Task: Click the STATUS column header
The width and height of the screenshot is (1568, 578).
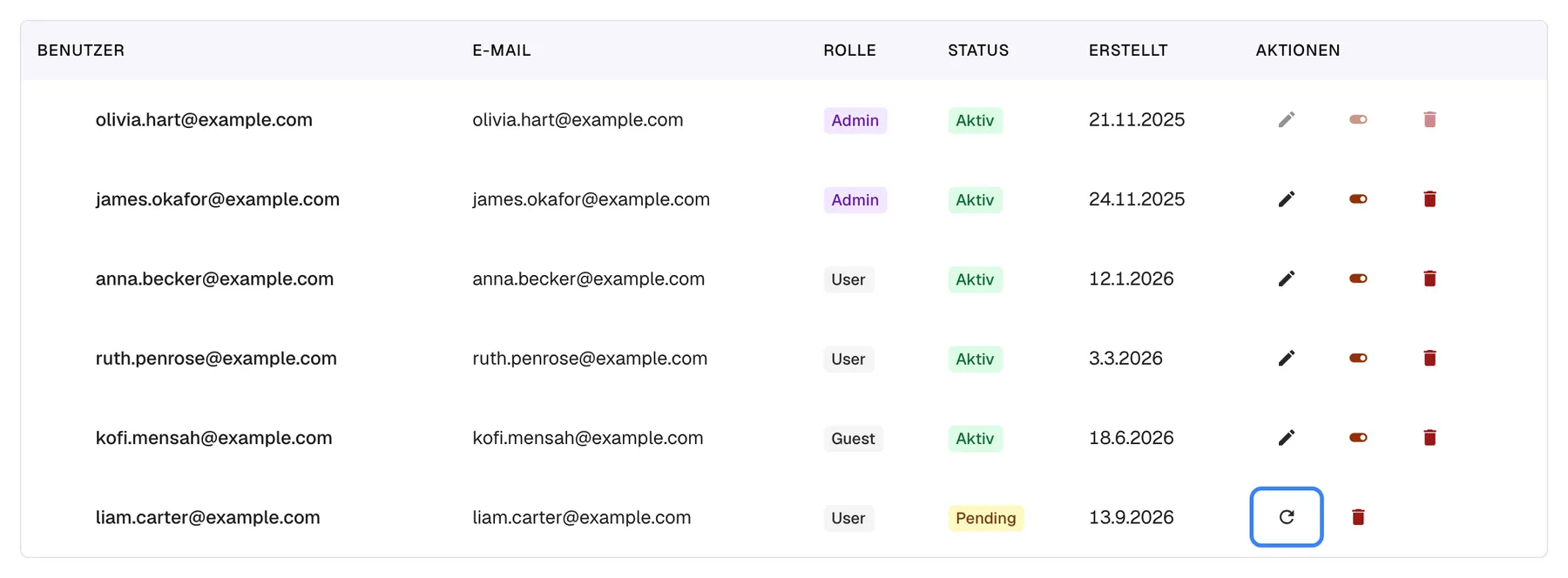Action: tap(978, 50)
